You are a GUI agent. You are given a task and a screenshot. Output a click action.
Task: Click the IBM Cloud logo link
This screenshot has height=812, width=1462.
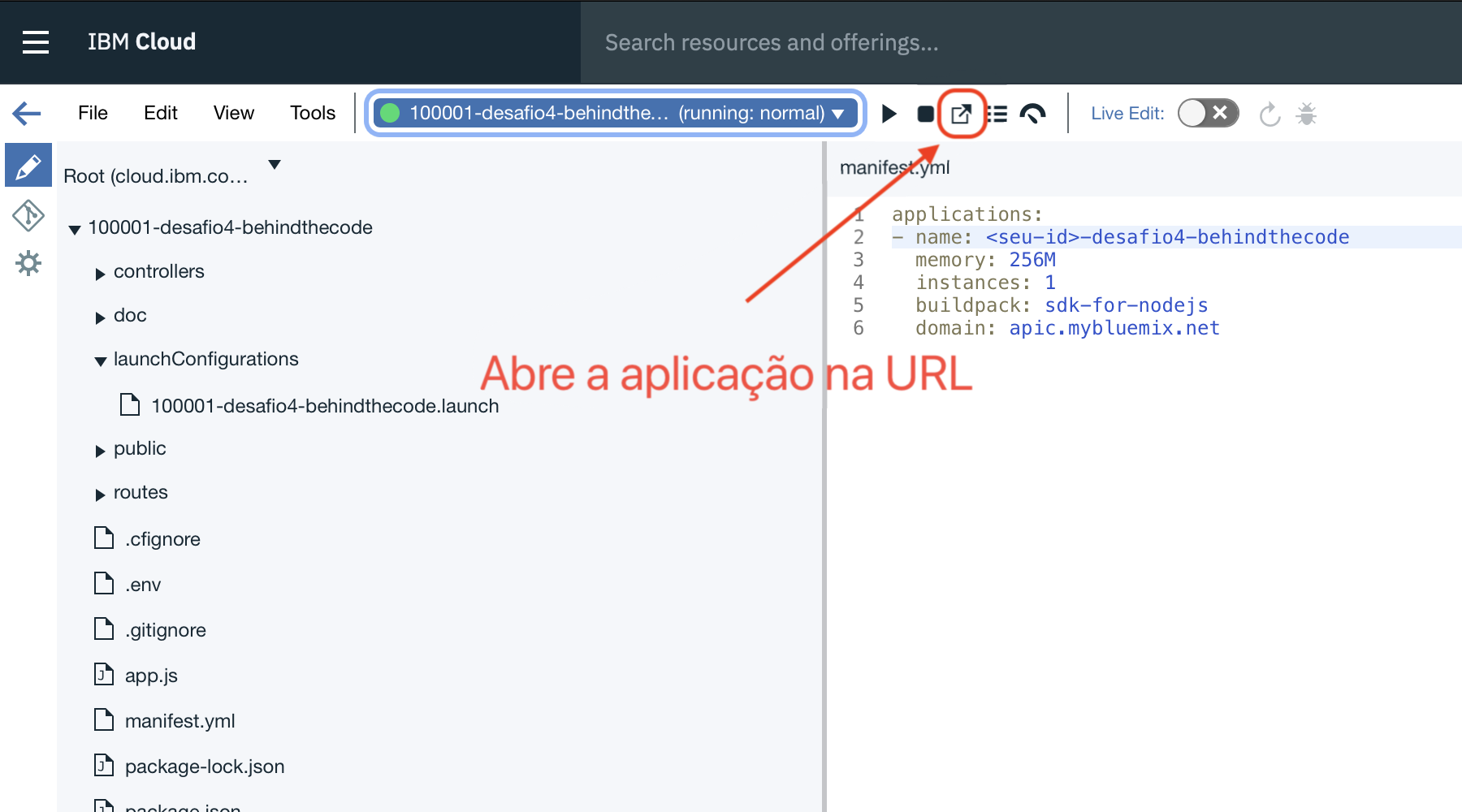[141, 42]
